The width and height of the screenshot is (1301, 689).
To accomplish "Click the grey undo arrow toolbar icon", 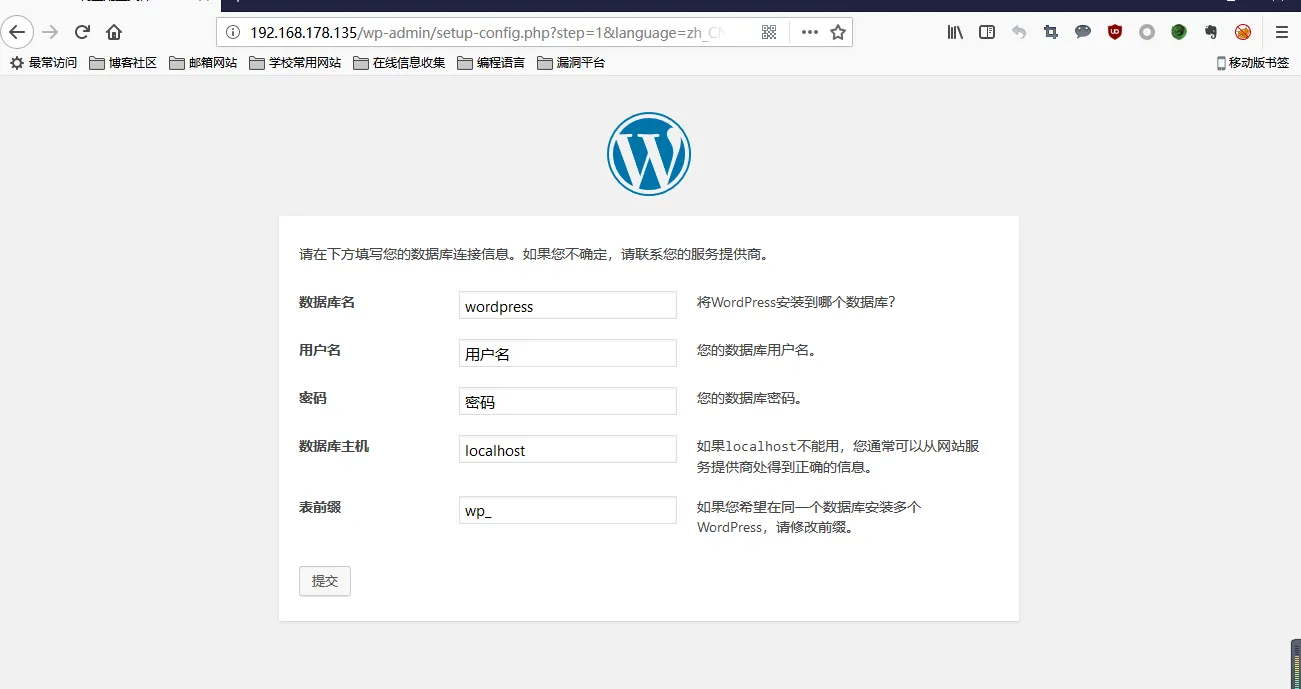I will coord(1019,32).
